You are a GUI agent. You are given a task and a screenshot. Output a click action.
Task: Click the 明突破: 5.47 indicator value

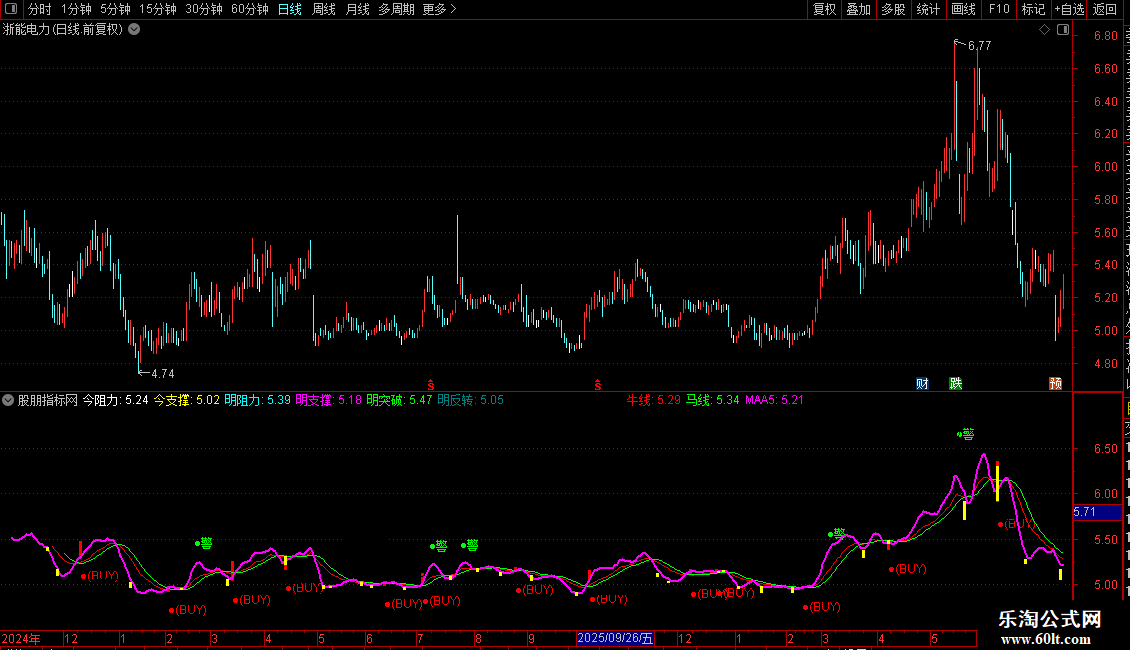(399, 400)
